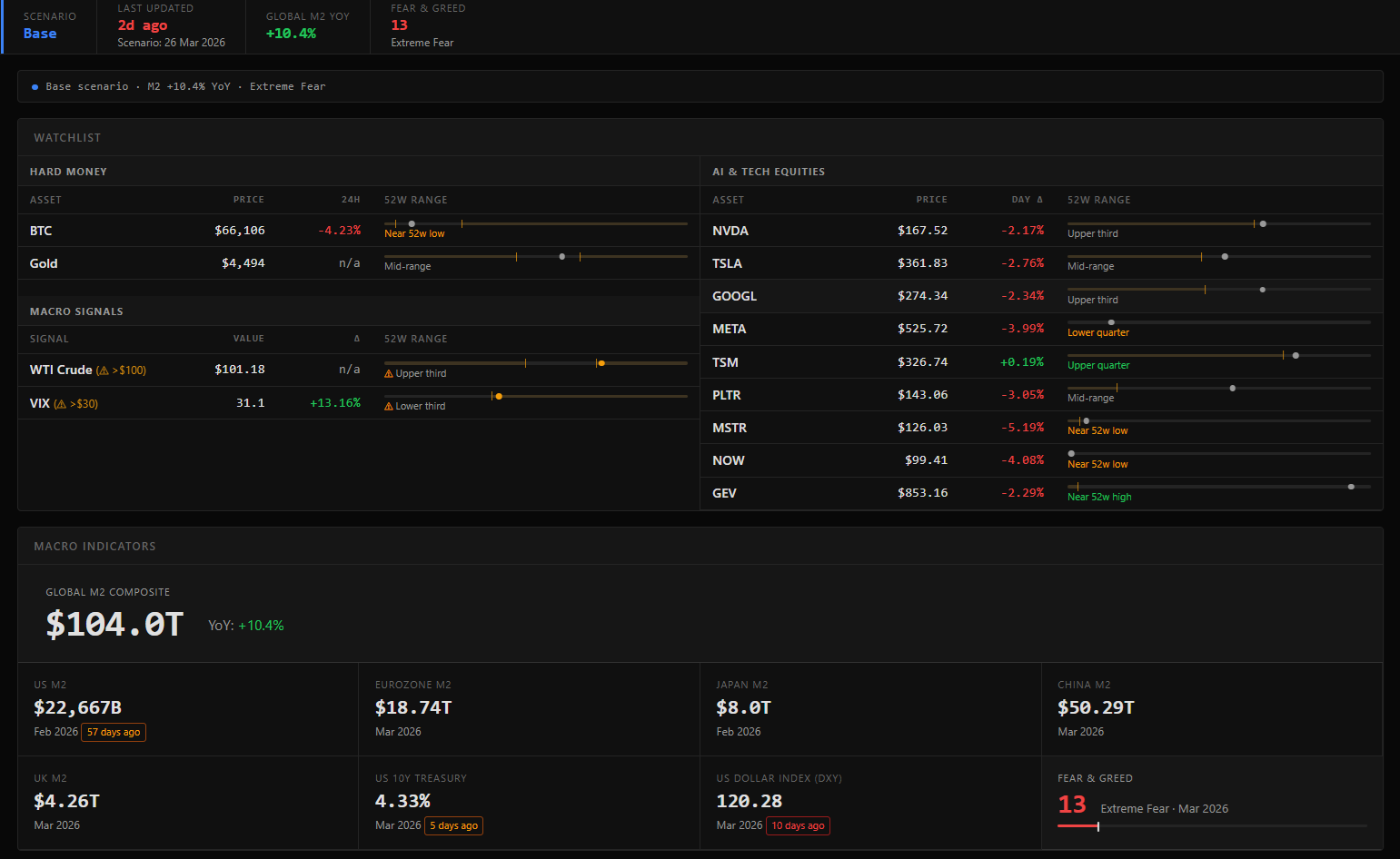Select the HARD MONEY section header
The image size is (1400, 859).
click(x=68, y=171)
